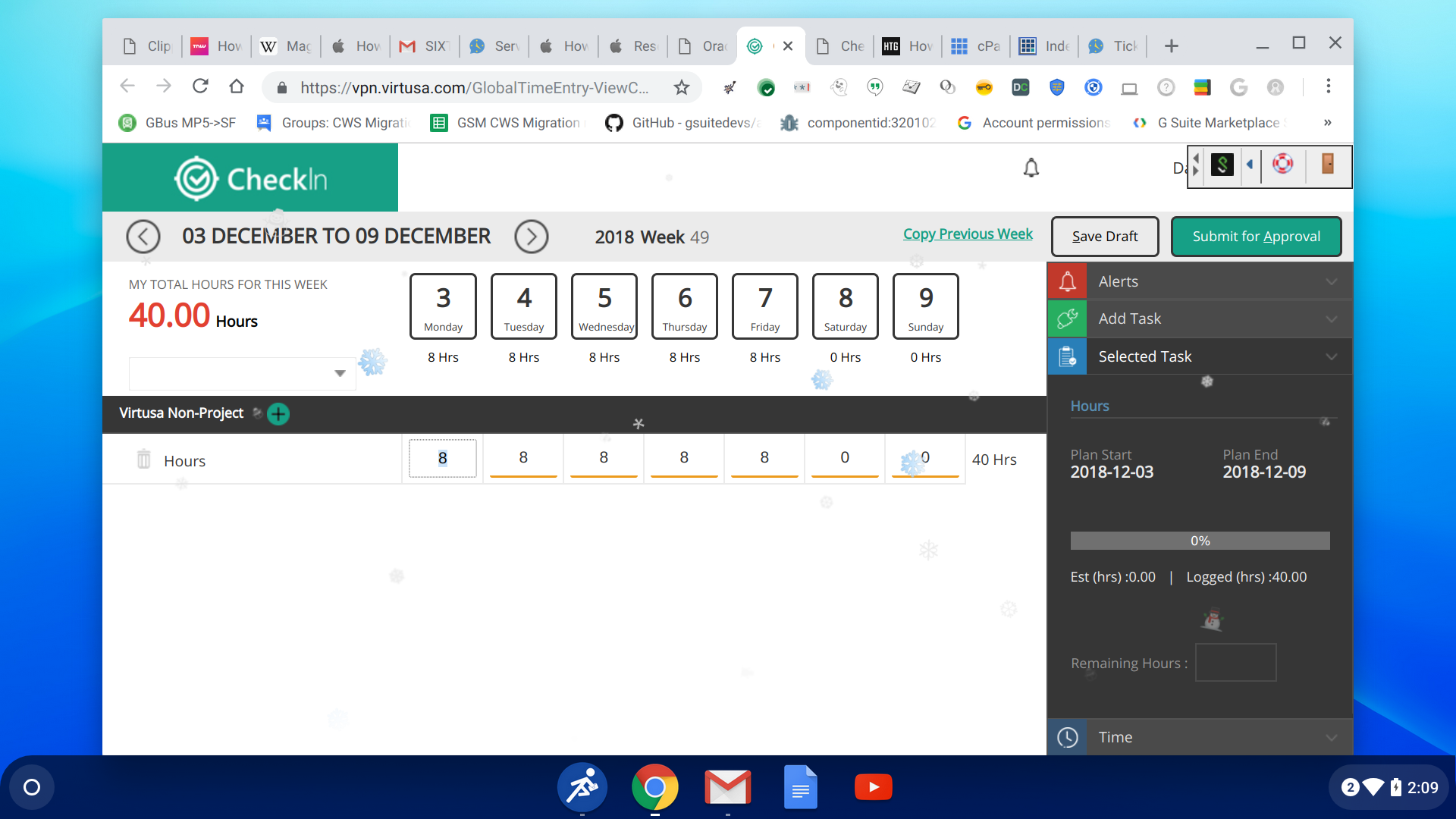Screen dimensions: 1456x819
Task: Click the door logout icon
Action: (1327, 165)
